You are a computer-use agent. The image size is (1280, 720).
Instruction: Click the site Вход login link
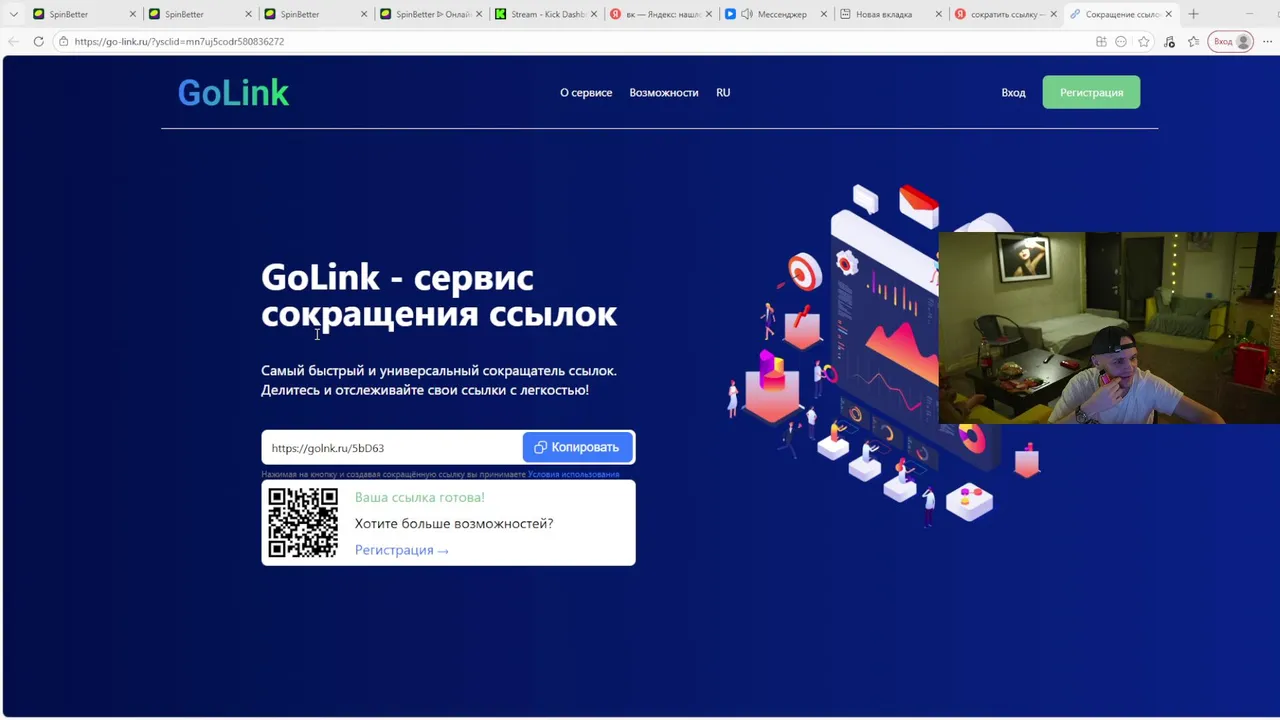[x=1013, y=92]
